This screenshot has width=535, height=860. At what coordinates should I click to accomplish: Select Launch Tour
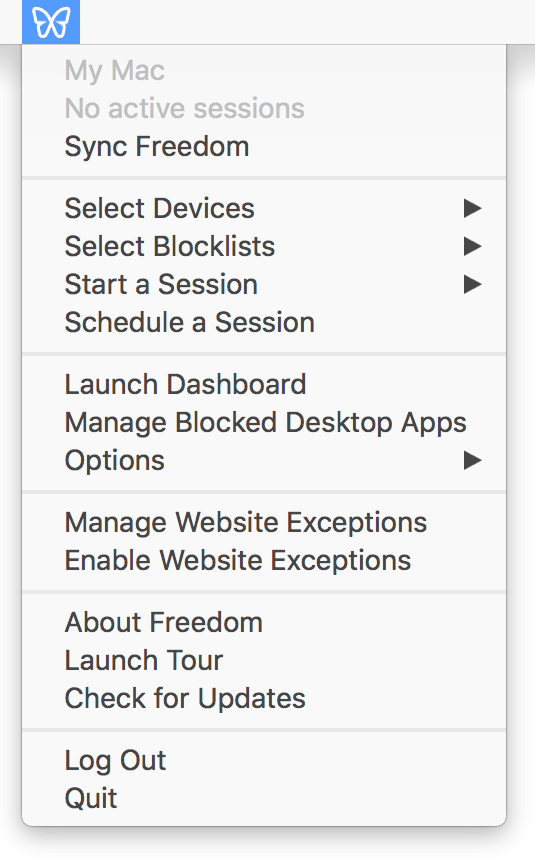point(264,660)
